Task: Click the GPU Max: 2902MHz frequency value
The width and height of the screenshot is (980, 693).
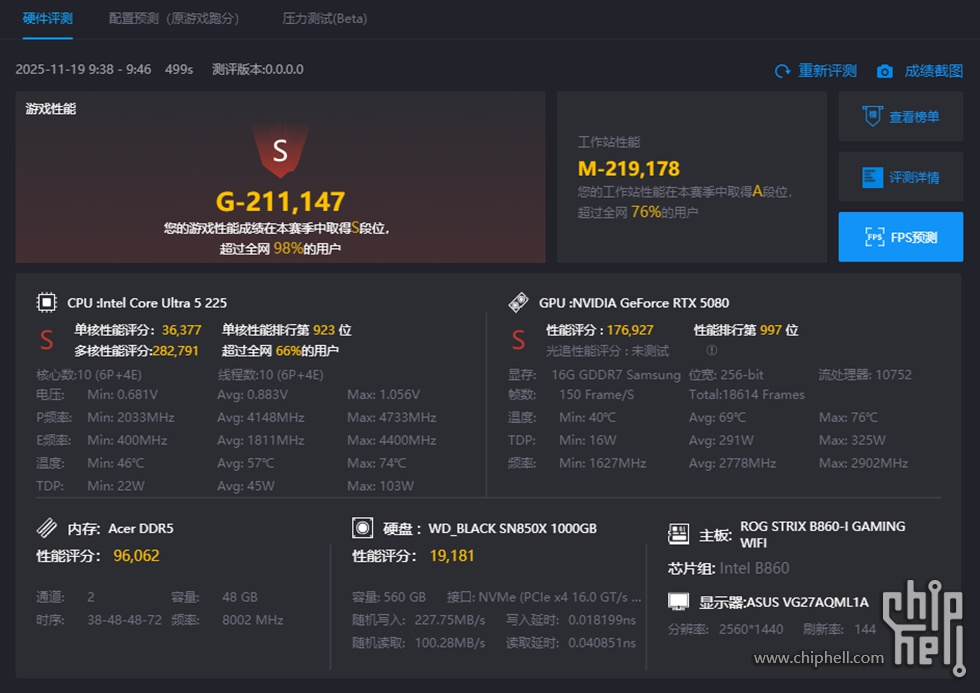Action: click(x=863, y=463)
